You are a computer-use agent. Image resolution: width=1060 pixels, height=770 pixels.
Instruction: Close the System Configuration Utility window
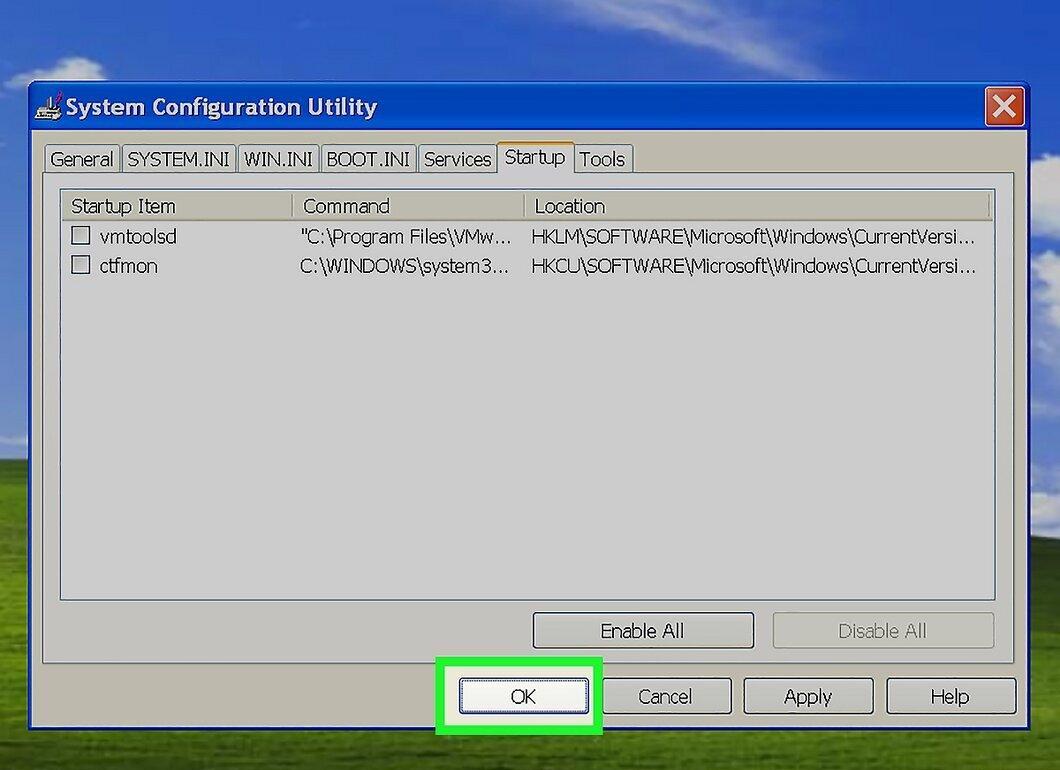[x=1004, y=106]
